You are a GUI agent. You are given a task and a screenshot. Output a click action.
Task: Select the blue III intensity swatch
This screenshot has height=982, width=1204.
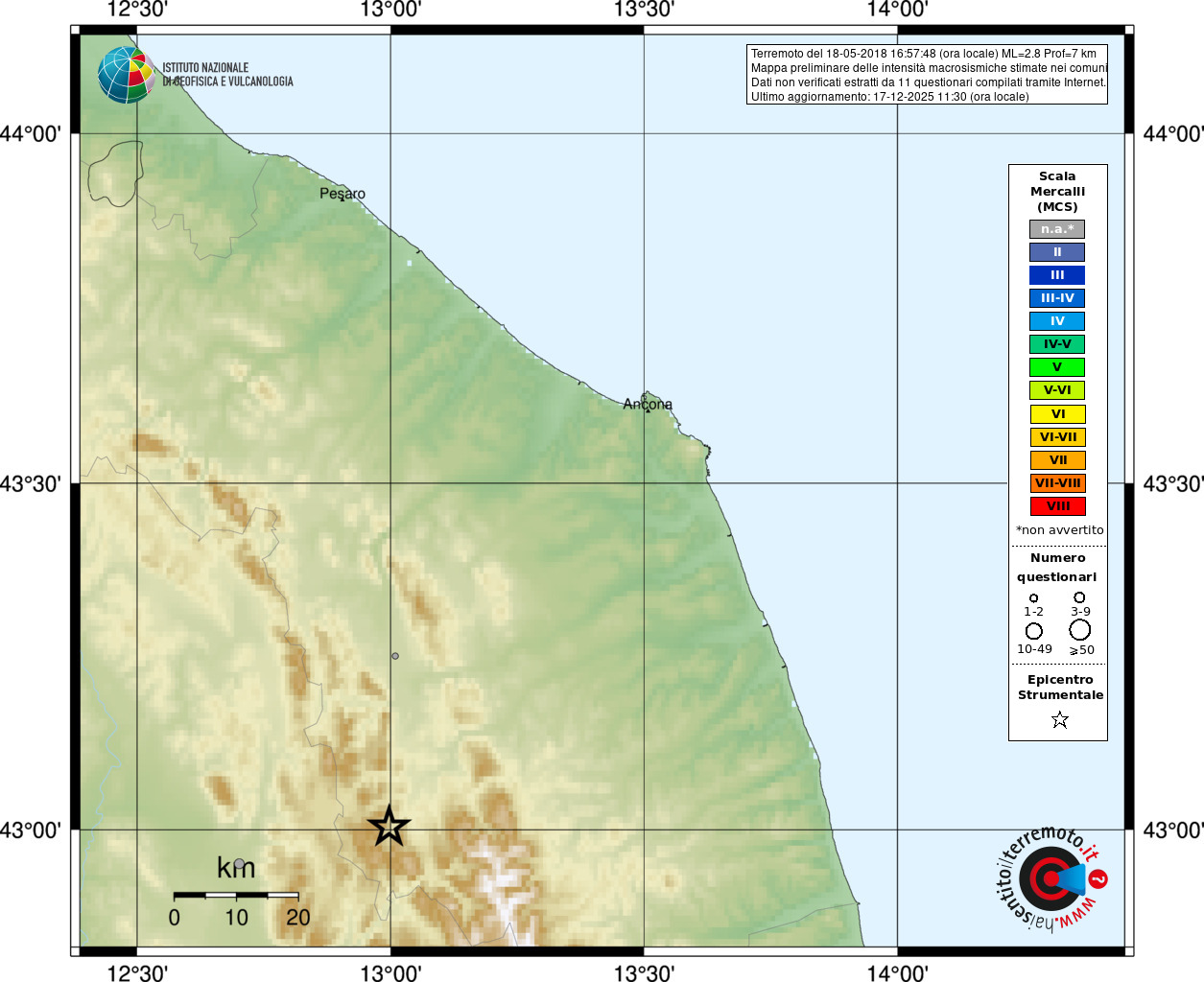1057,275
